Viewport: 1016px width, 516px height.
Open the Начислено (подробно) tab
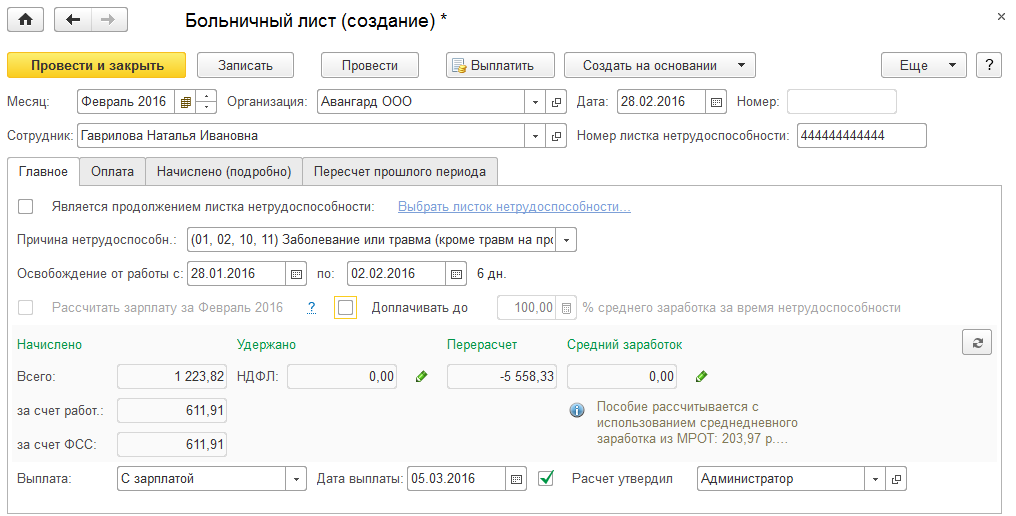(x=224, y=172)
